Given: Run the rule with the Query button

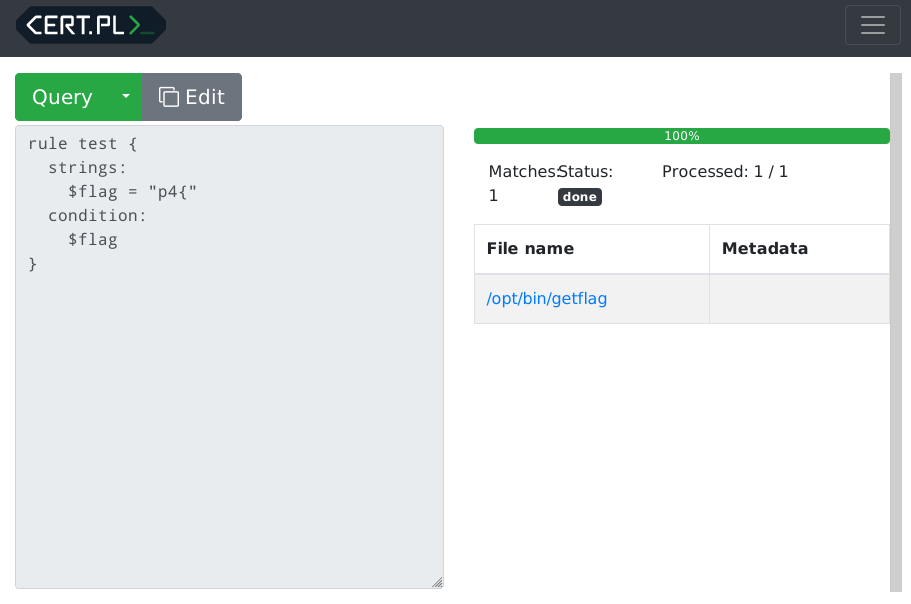Looking at the screenshot, I should coord(62,97).
